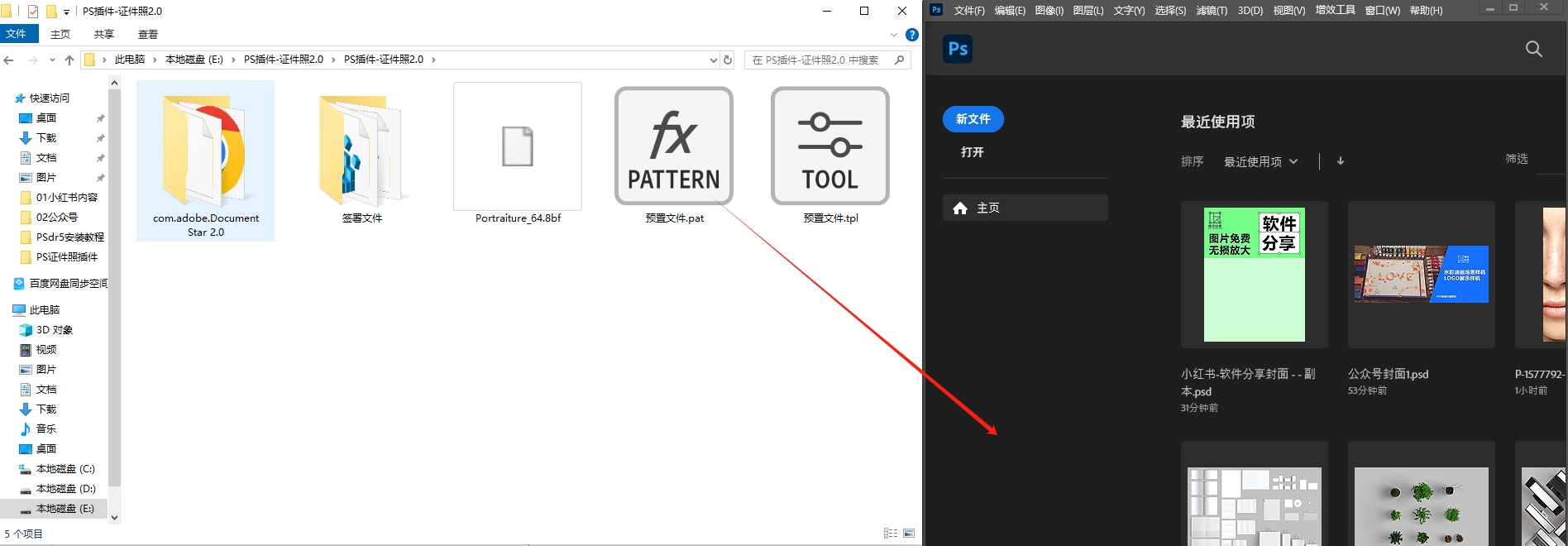Switch to details view in Explorer
The image size is (1568, 546).
click(891, 534)
